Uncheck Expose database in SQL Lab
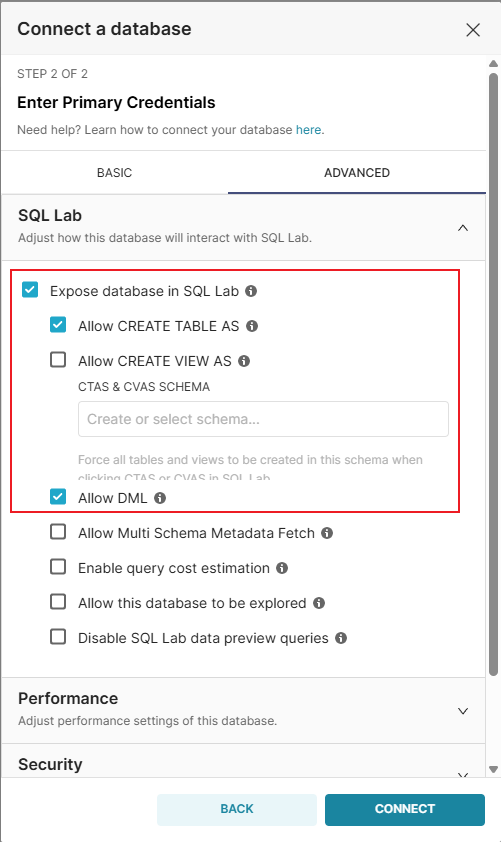501x842 pixels. tap(30, 290)
